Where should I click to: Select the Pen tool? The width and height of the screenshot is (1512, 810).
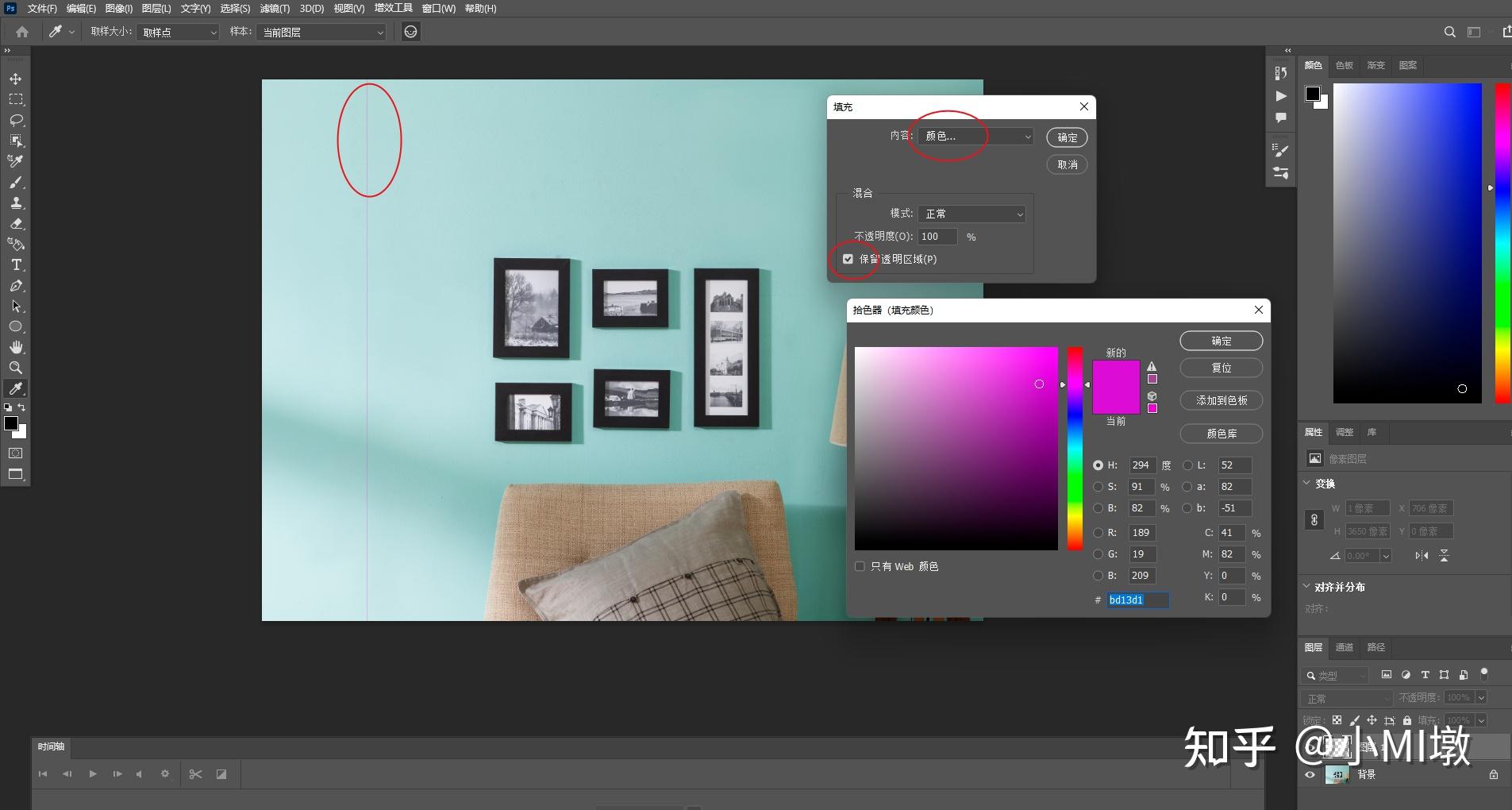[x=16, y=286]
